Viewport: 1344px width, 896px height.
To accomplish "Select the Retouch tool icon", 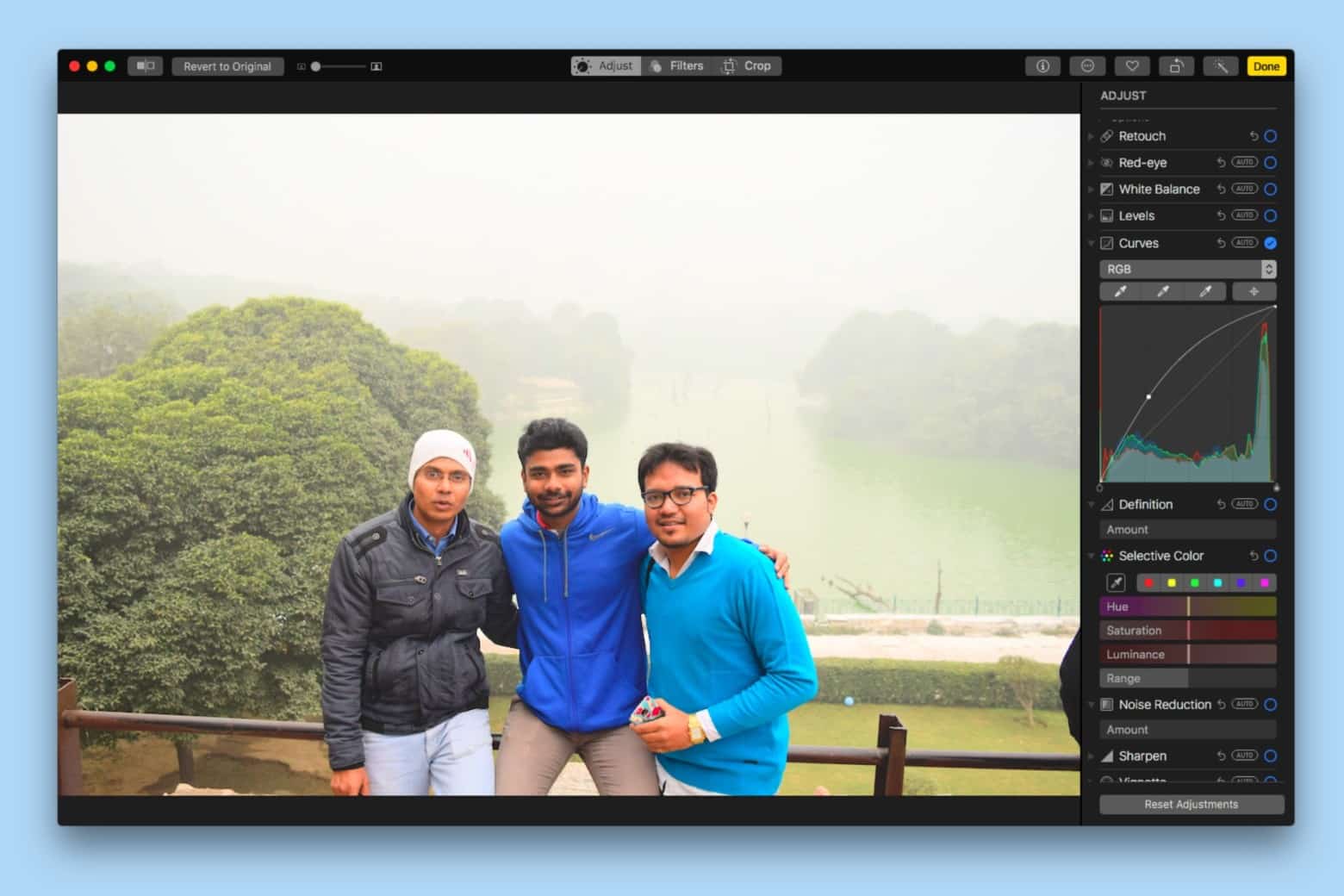I will (x=1107, y=135).
